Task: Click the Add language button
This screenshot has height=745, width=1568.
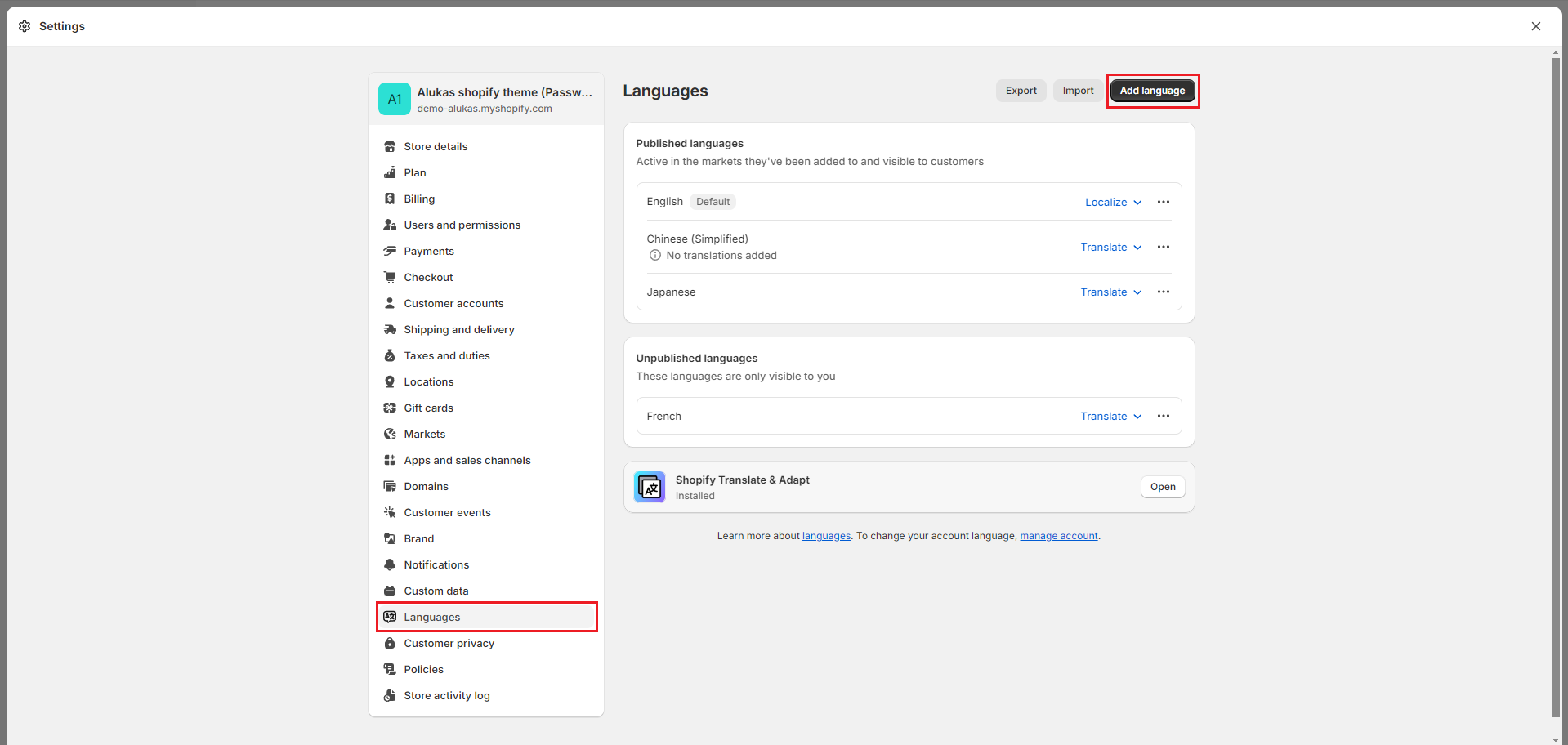Action: (1152, 91)
